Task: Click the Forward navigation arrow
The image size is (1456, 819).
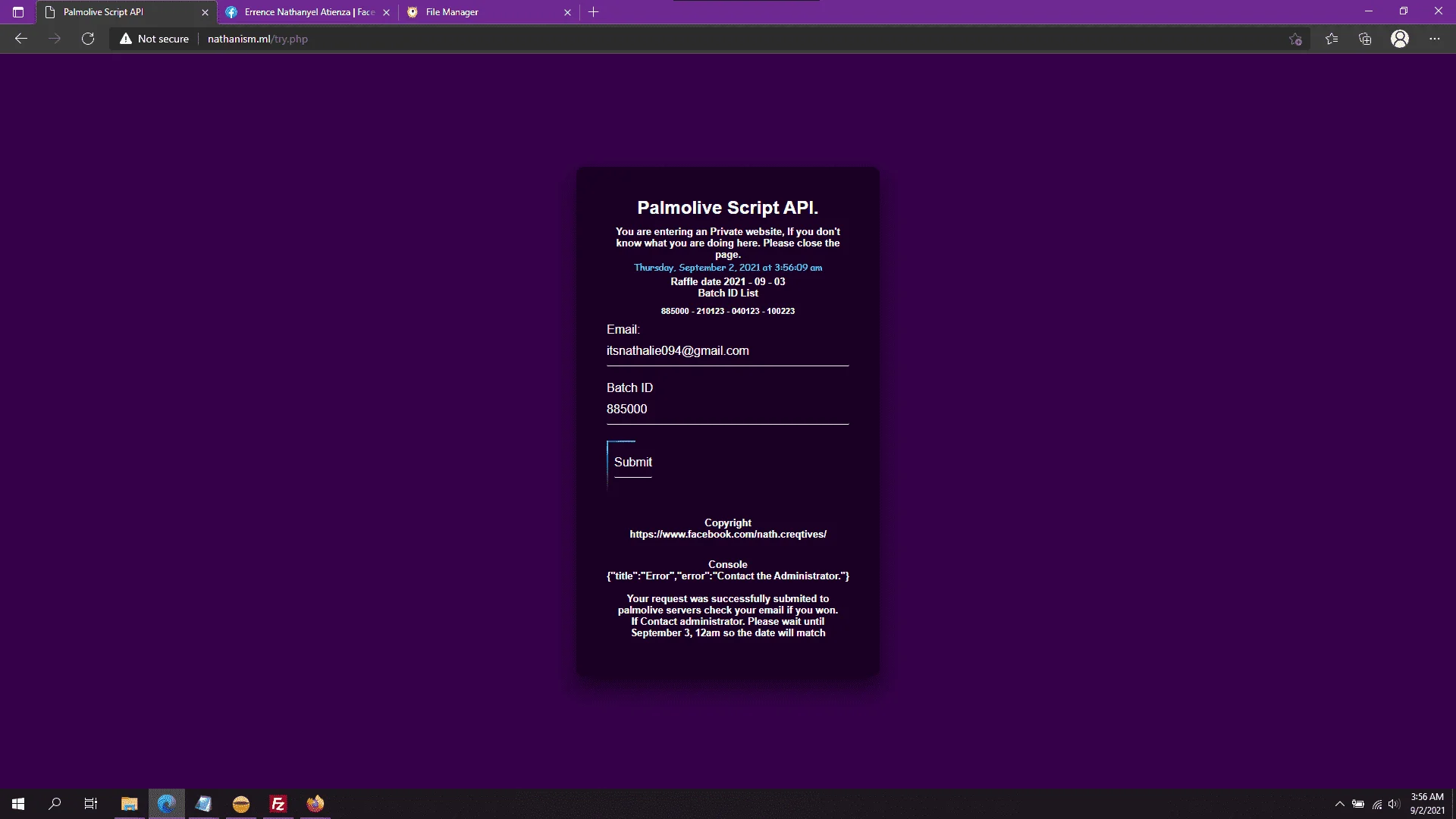Action: [x=55, y=39]
